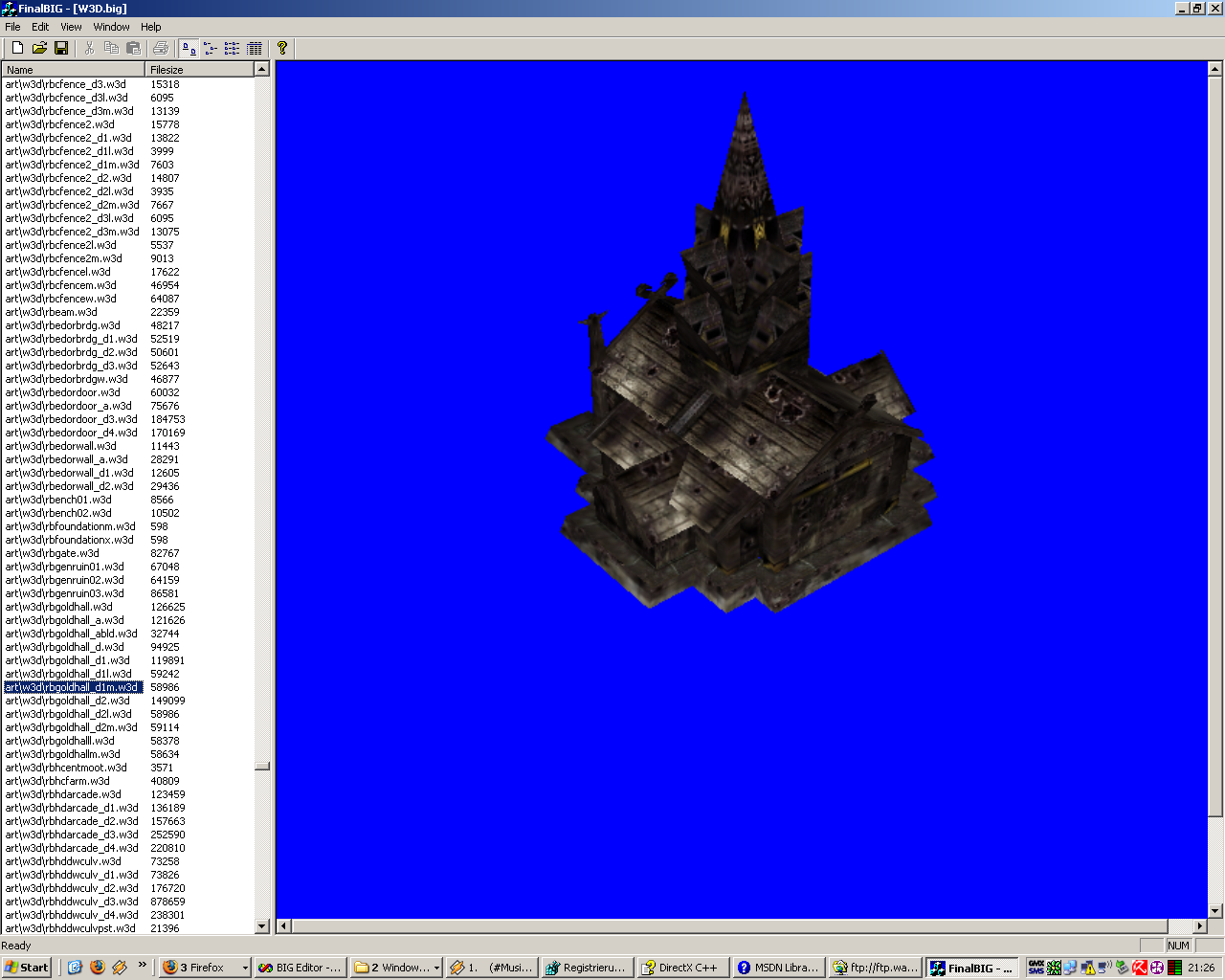Screen dimensions: 1225x980
Task: Sort file list by Name column header
Action: click(74, 70)
